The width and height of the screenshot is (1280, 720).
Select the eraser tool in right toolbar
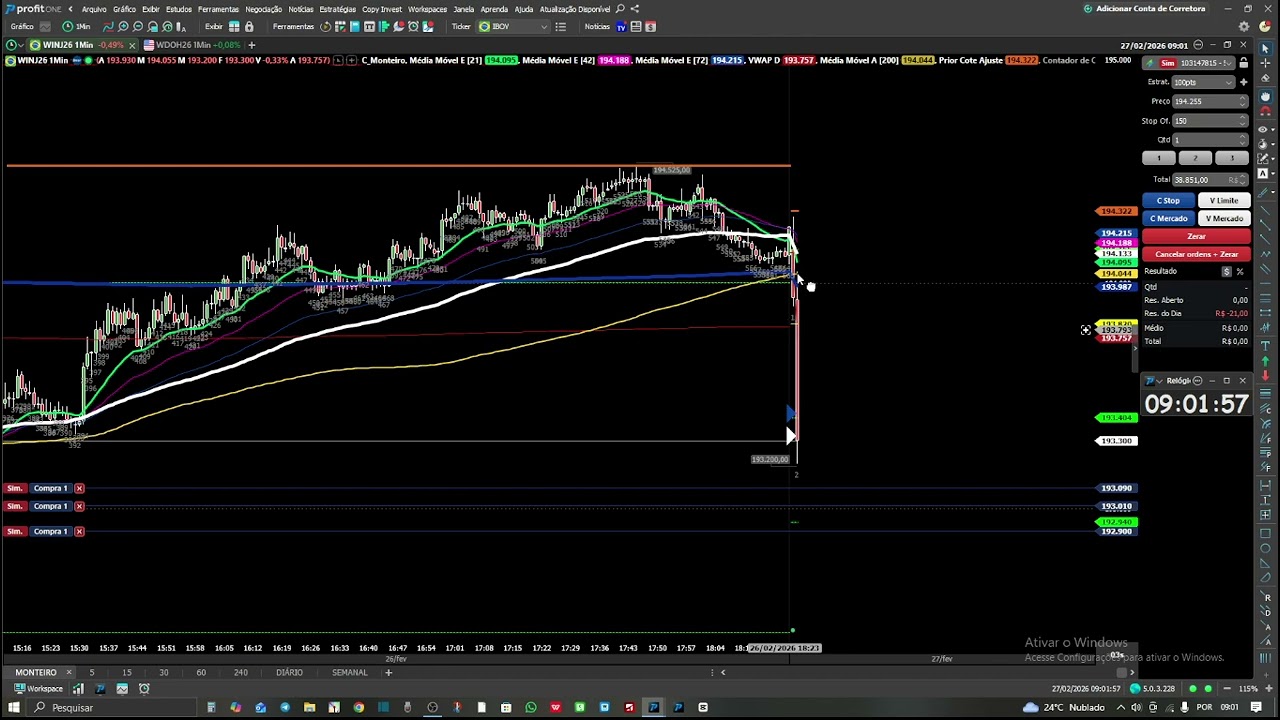click(1265, 80)
